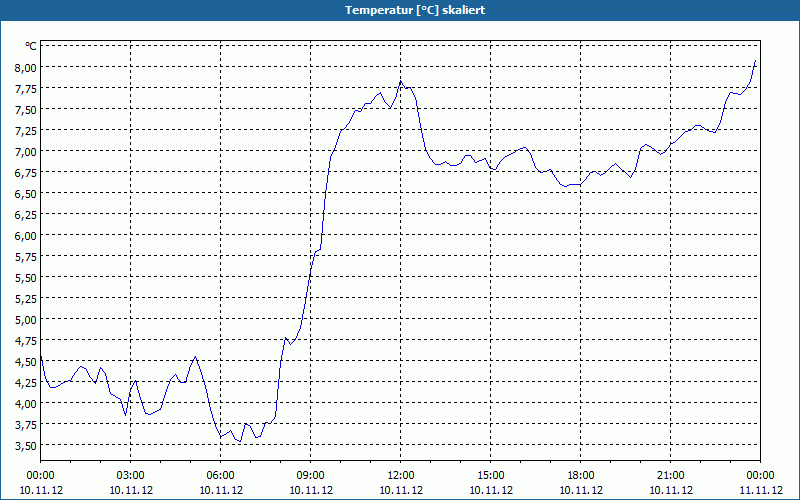
Task: Pick the 15:00 time axis label
Action: 491,476
